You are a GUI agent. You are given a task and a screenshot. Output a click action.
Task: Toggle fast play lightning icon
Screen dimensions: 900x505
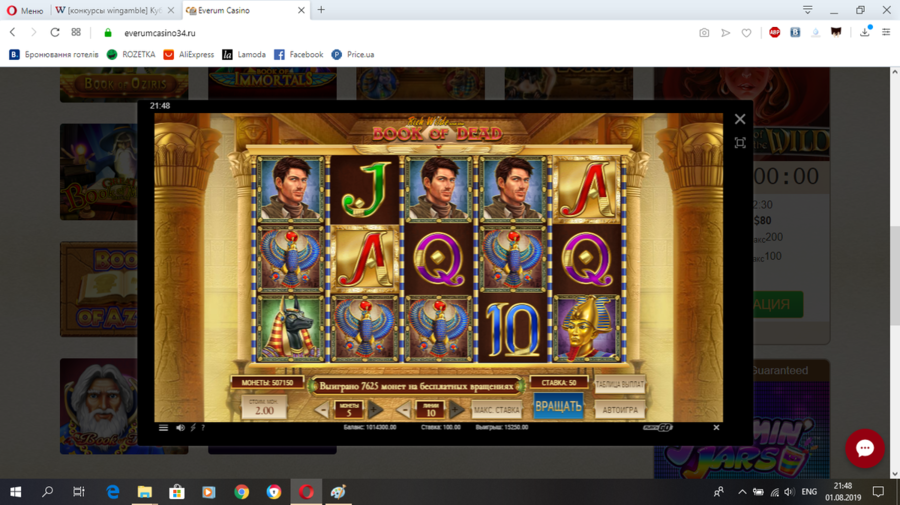(x=193, y=428)
